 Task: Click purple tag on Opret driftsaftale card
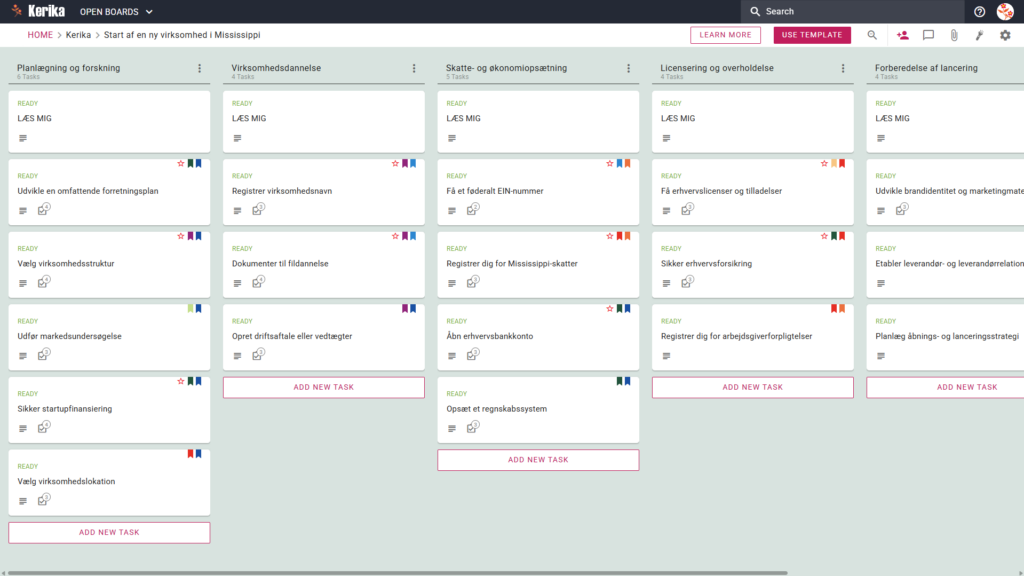[x=405, y=308]
